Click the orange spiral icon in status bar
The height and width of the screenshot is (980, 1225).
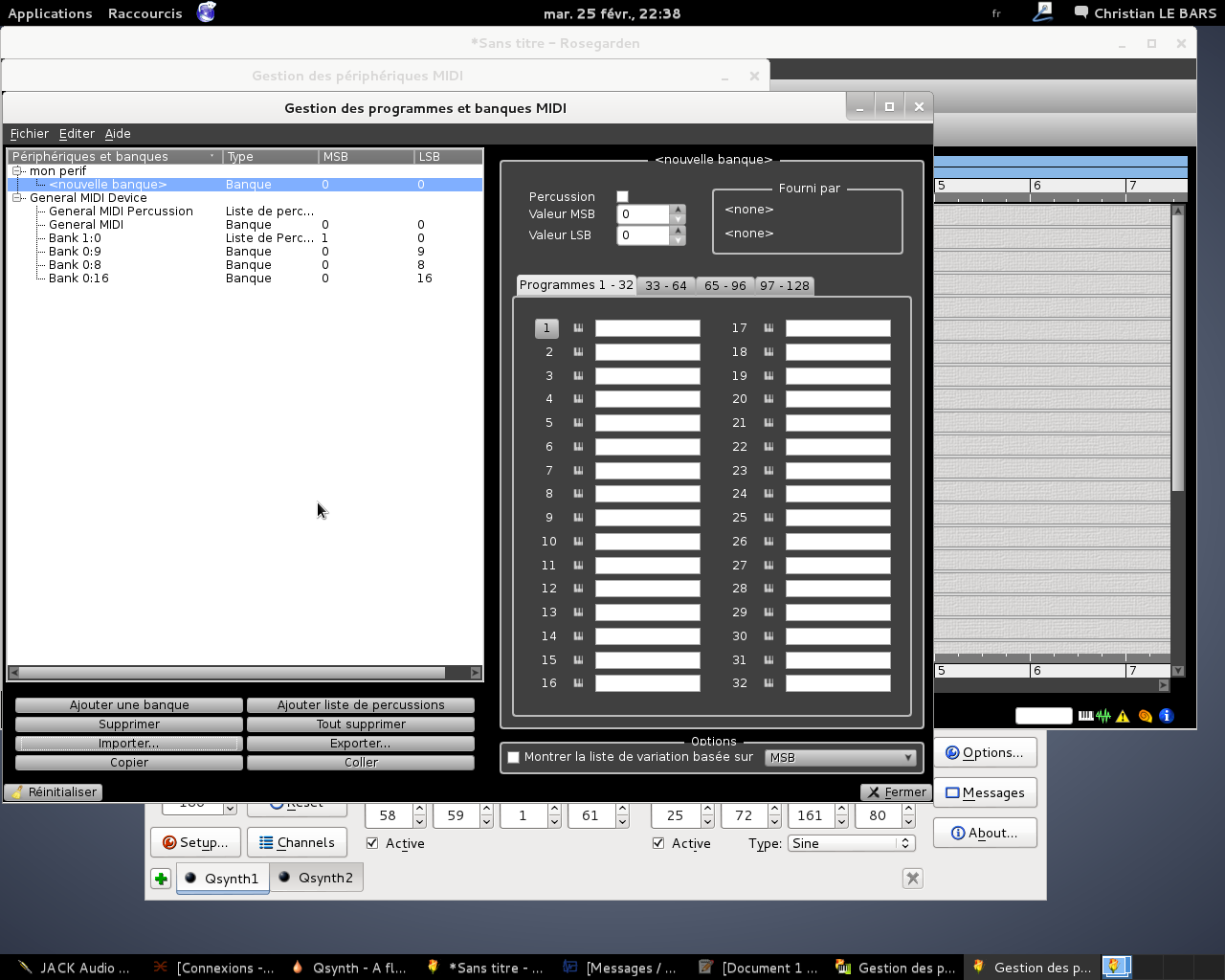point(1145,716)
